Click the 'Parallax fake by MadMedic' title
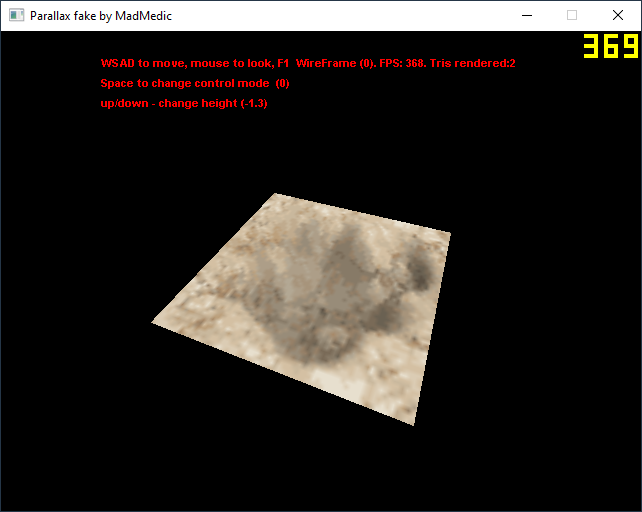This screenshot has height=512, width=642. point(101,16)
